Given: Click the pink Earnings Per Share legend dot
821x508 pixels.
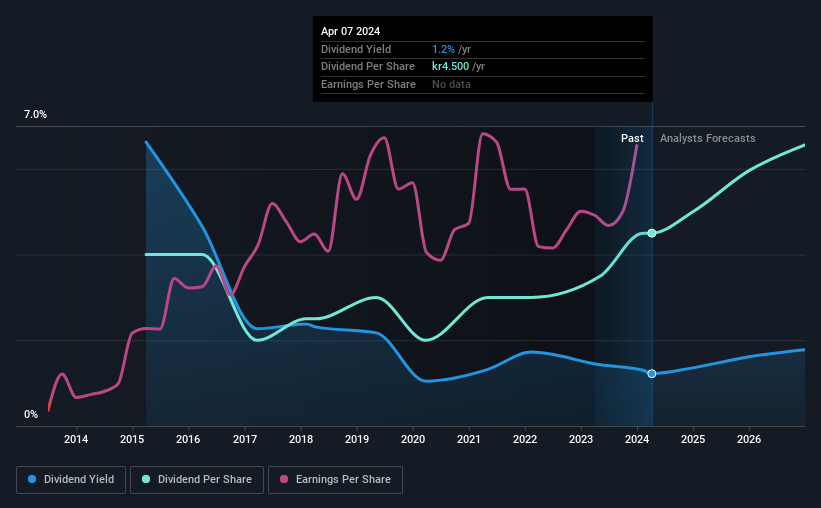Looking at the screenshot, I should pyautogui.click(x=284, y=479).
